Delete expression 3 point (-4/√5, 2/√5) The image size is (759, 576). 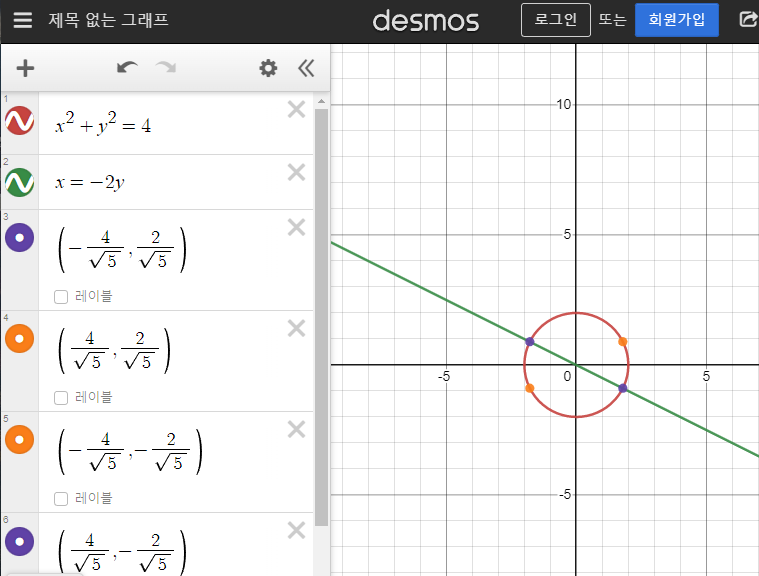(296, 227)
